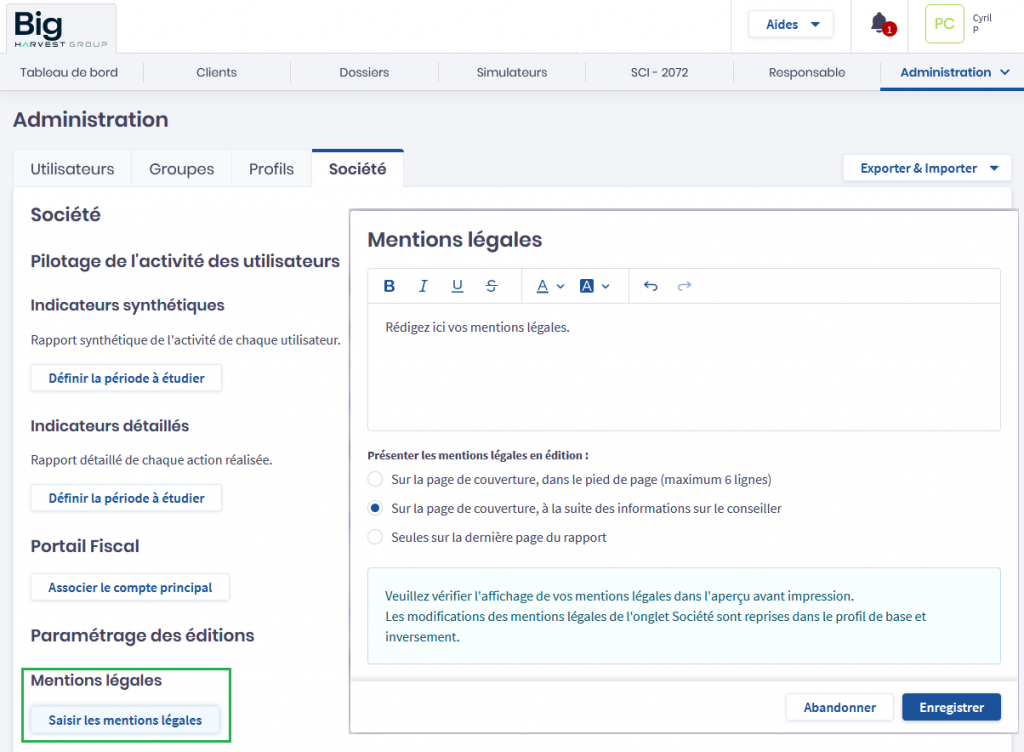Undo the last edit in editor
Screen dimensions: 1024x752
pyautogui.click(x=651, y=286)
